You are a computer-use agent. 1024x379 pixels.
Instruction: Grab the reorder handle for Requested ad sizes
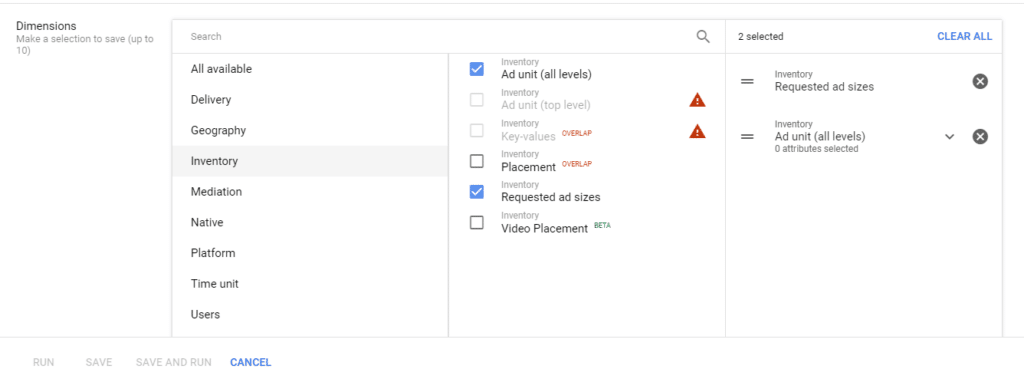click(747, 81)
